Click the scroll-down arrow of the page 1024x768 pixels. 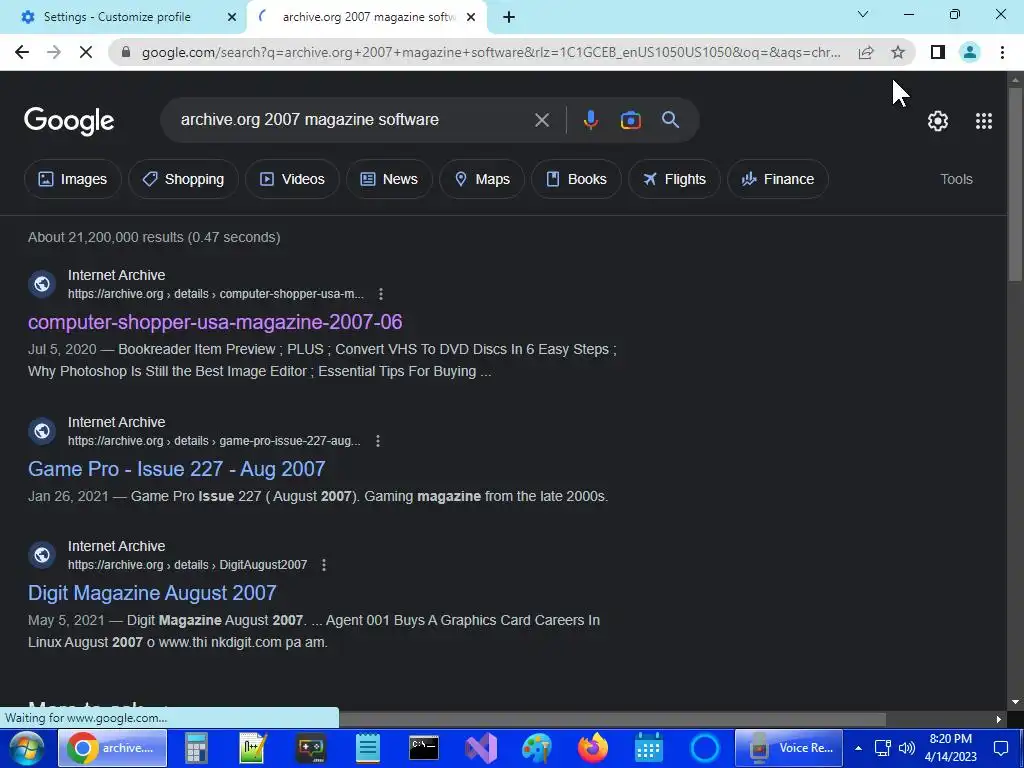click(1015, 703)
